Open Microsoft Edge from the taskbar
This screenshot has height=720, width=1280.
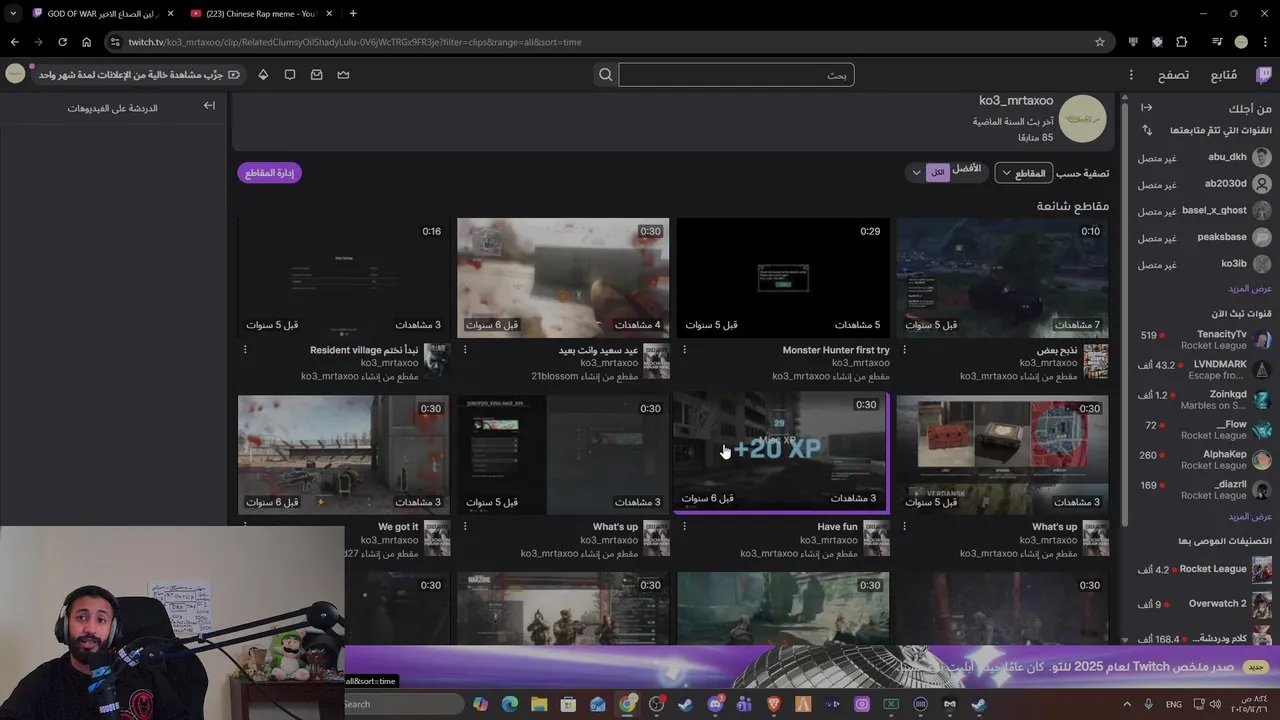[x=510, y=704]
